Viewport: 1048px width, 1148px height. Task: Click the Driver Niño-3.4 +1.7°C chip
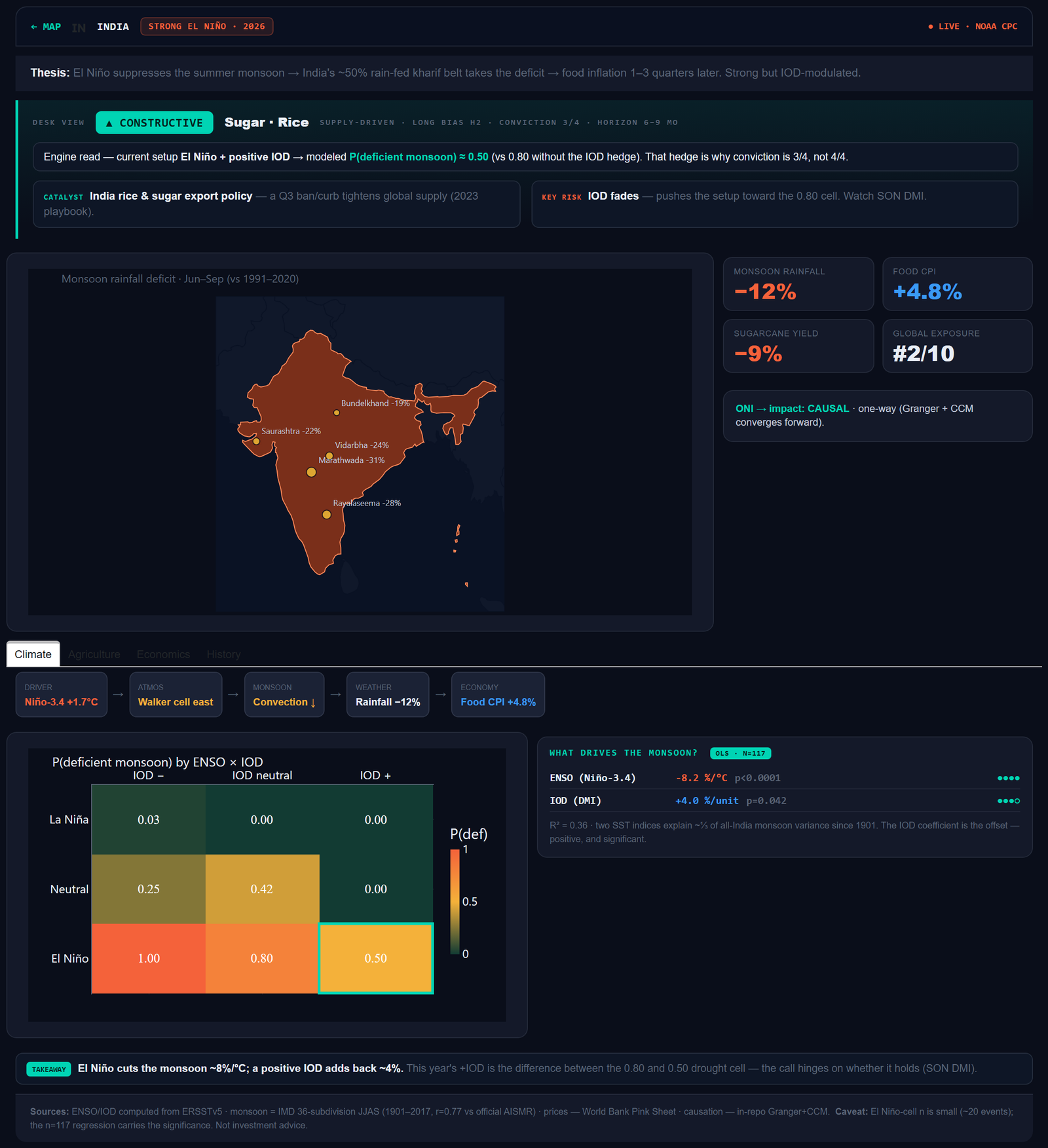[62, 695]
